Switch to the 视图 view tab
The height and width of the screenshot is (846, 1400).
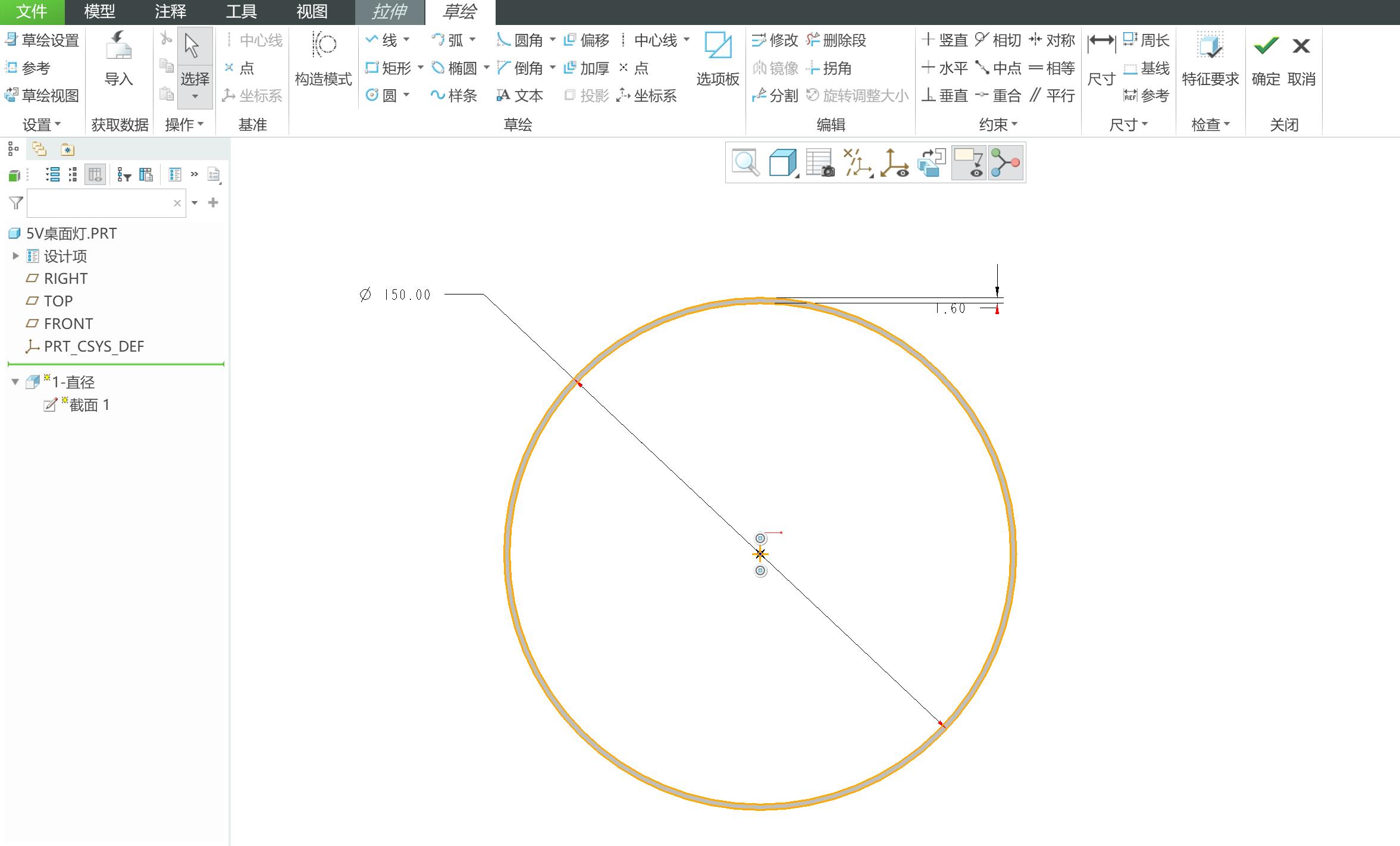click(x=312, y=11)
